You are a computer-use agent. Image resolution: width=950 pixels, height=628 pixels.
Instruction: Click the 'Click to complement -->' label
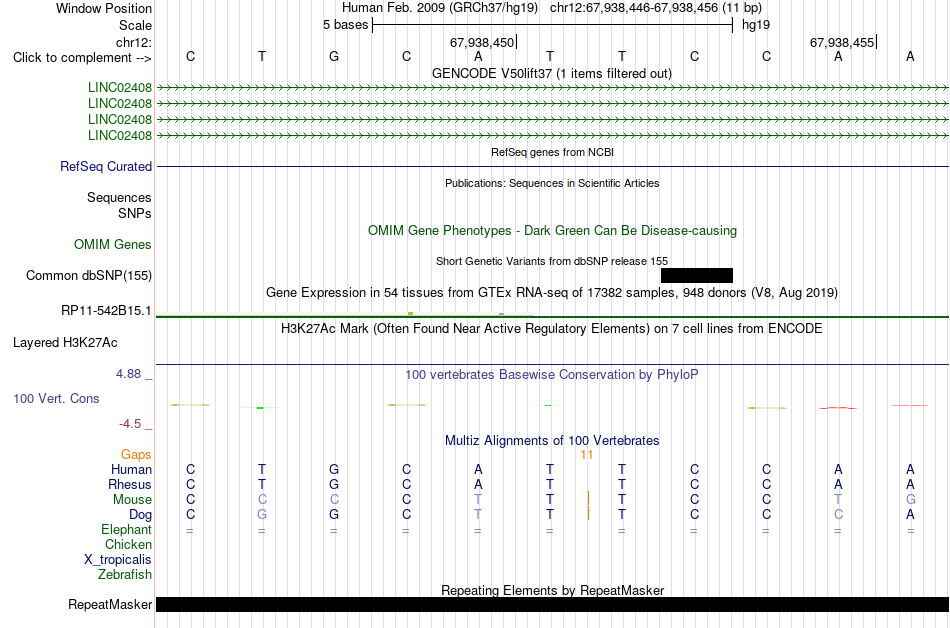[x=82, y=58]
